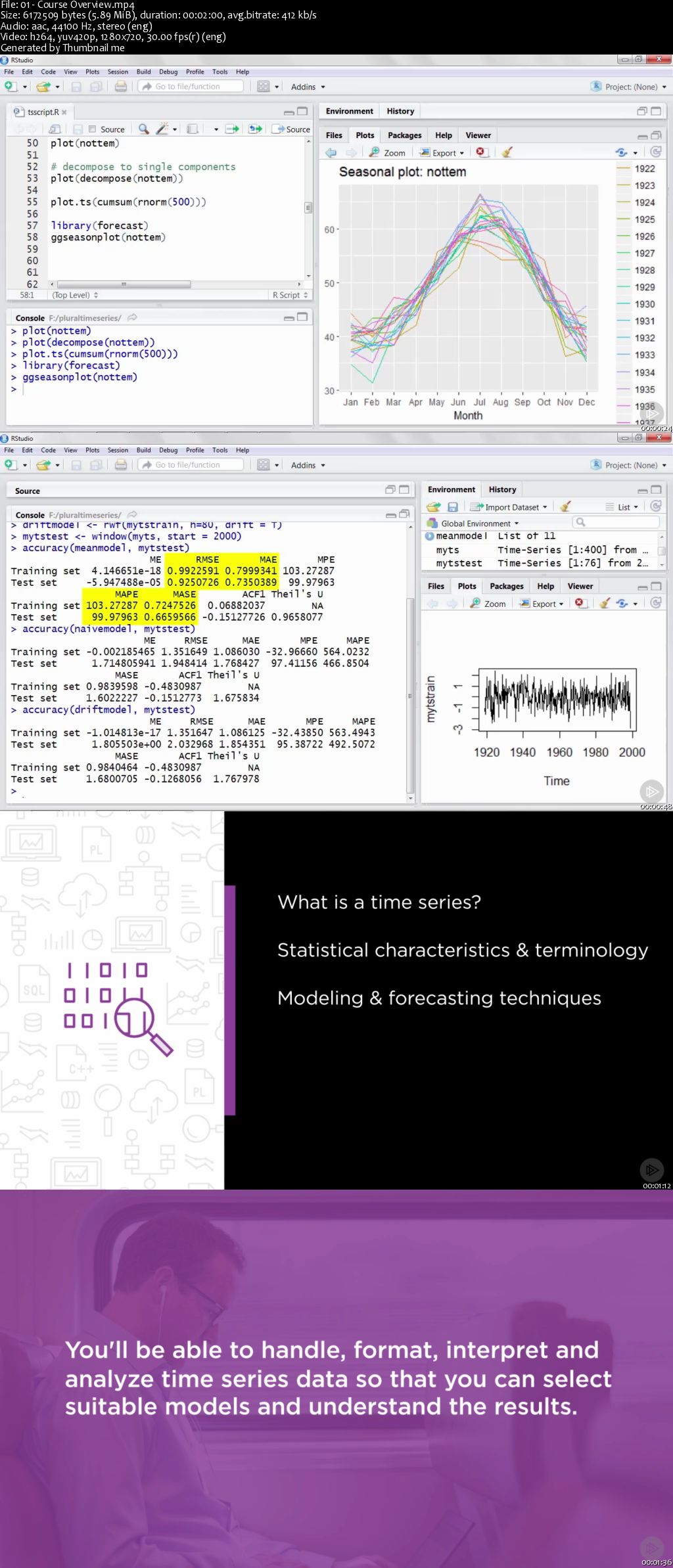Click the 1922 legend swatch in Seasonal plot
Viewport: 673px width, 1568px height.
point(623,169)
